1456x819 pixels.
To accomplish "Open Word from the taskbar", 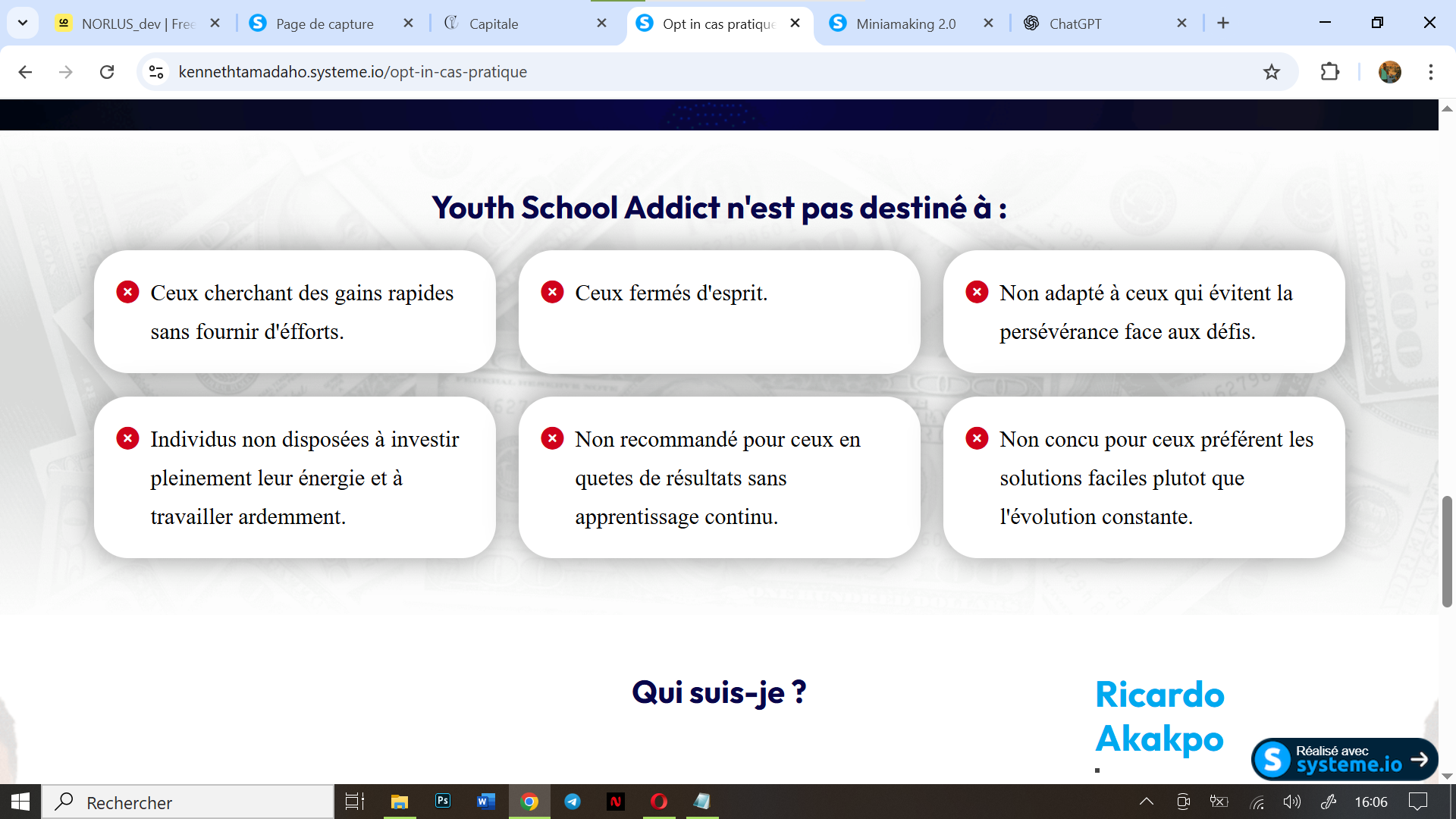I will (x=486, y=802).
